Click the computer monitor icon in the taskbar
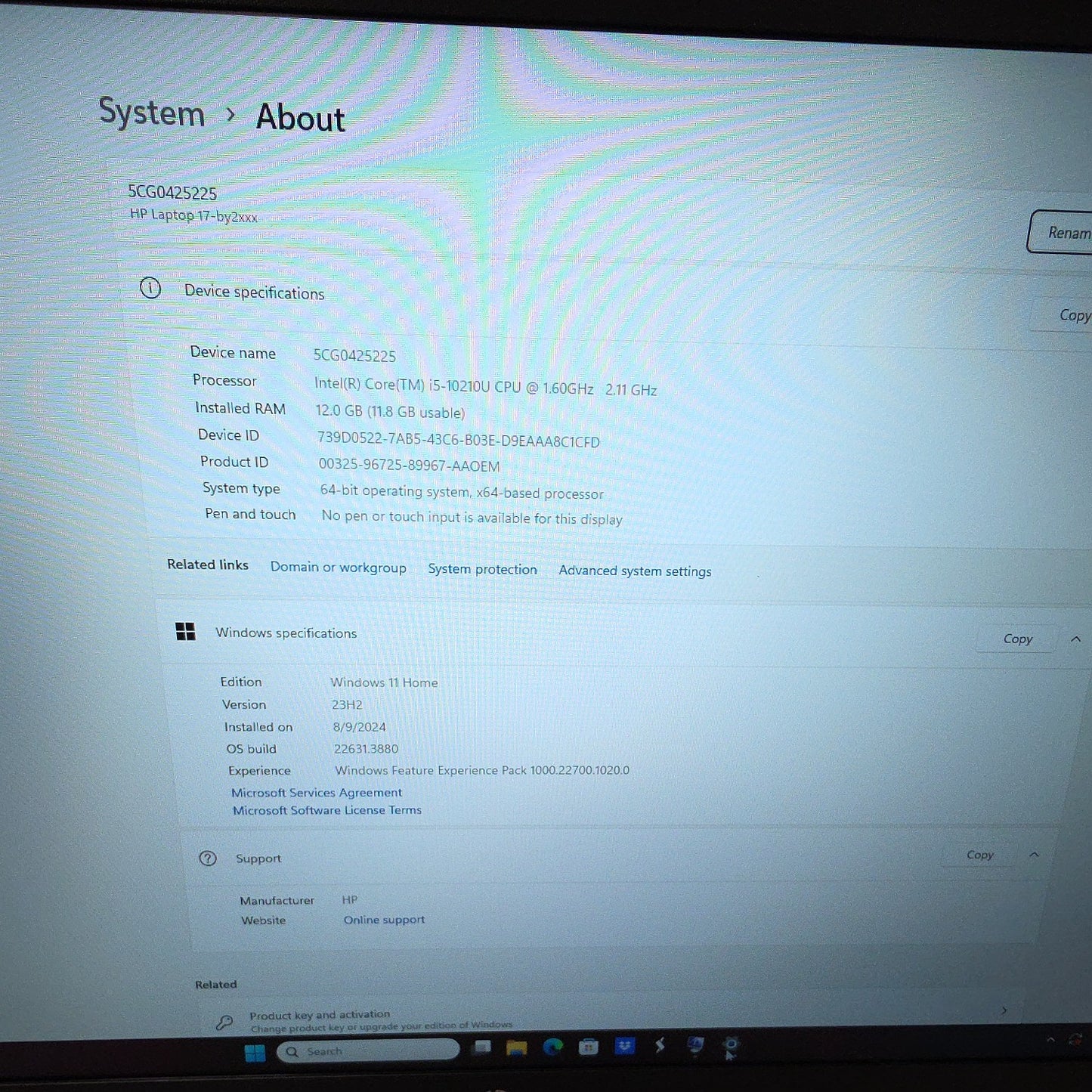The width and height of the screenshot is (1092, 1092). tap(695, 1045)
